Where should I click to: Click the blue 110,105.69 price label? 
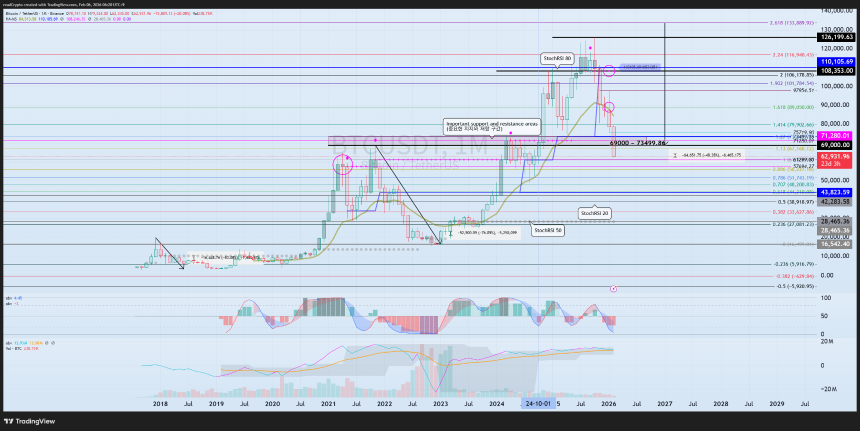pos(835,62)
